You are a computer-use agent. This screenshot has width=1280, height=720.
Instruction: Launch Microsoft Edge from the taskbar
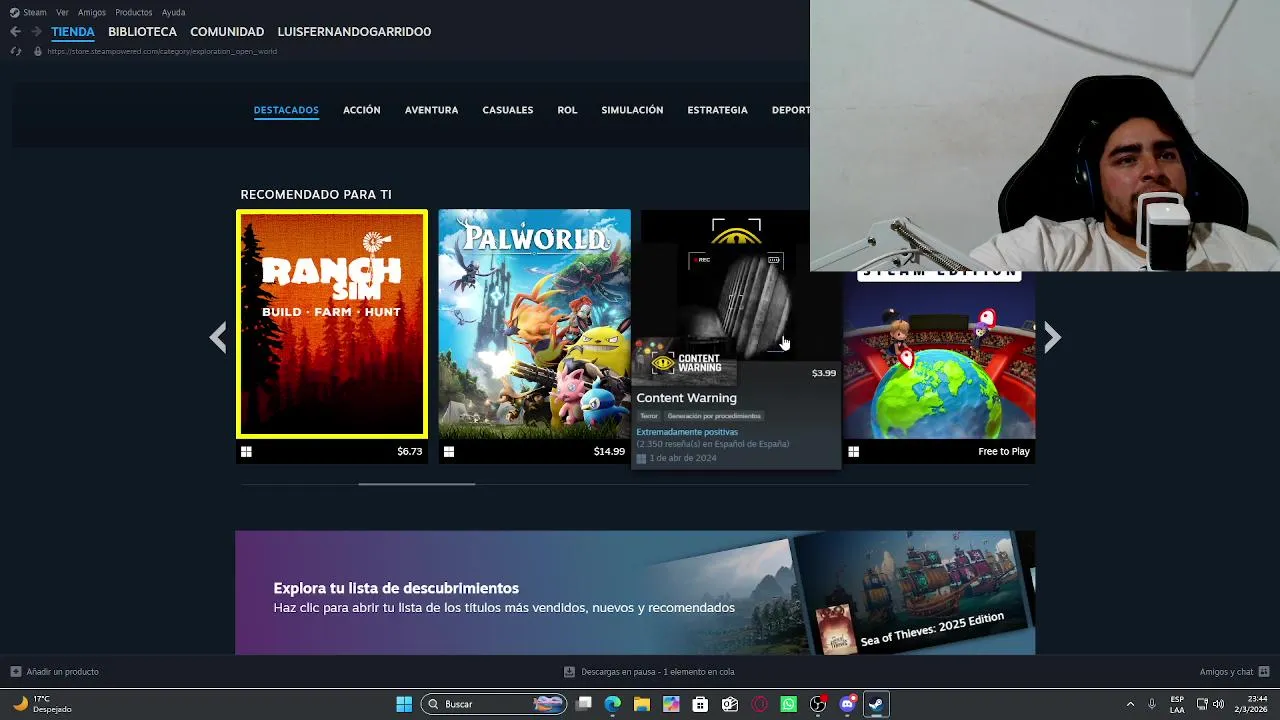pos(613,704)
